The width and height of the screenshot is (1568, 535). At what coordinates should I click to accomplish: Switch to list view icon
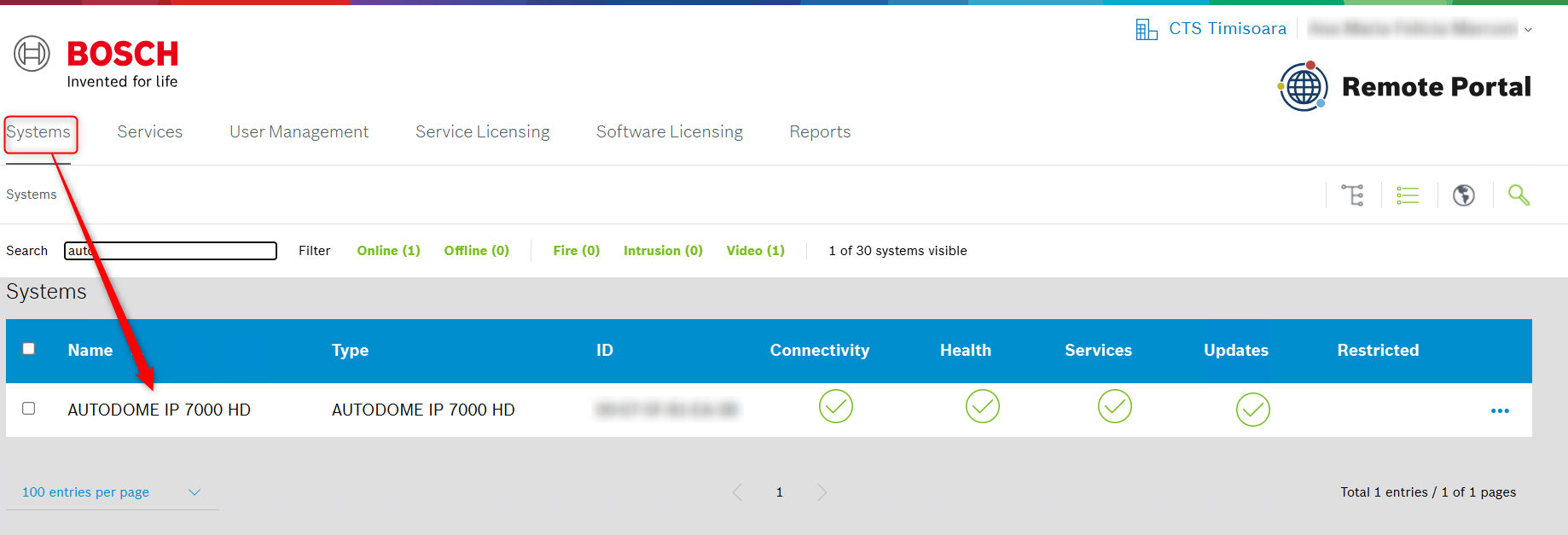click(1408, 195)
